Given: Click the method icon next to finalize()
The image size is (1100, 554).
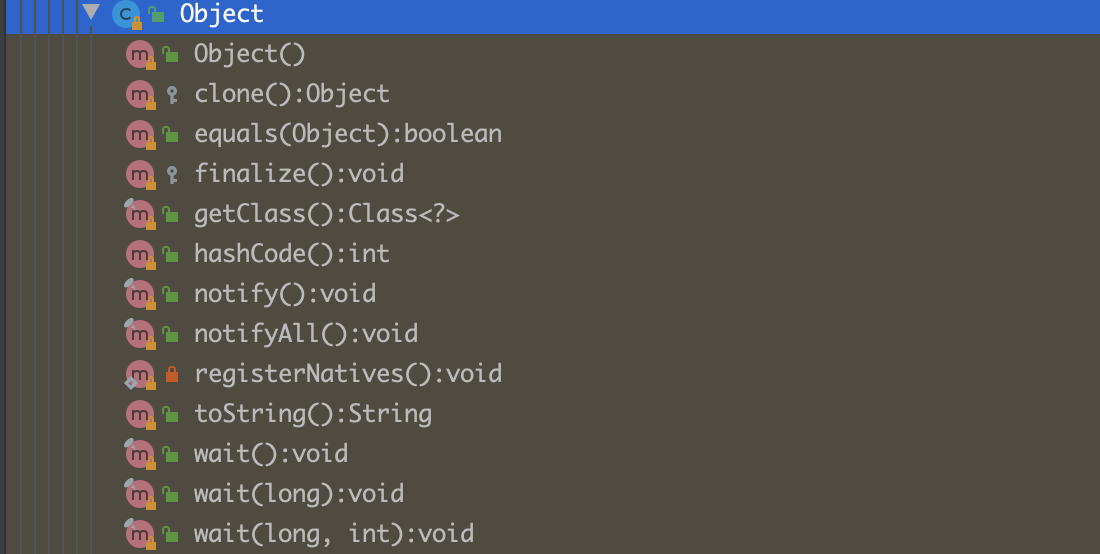Looking at the screenshot, I should 139,175.
